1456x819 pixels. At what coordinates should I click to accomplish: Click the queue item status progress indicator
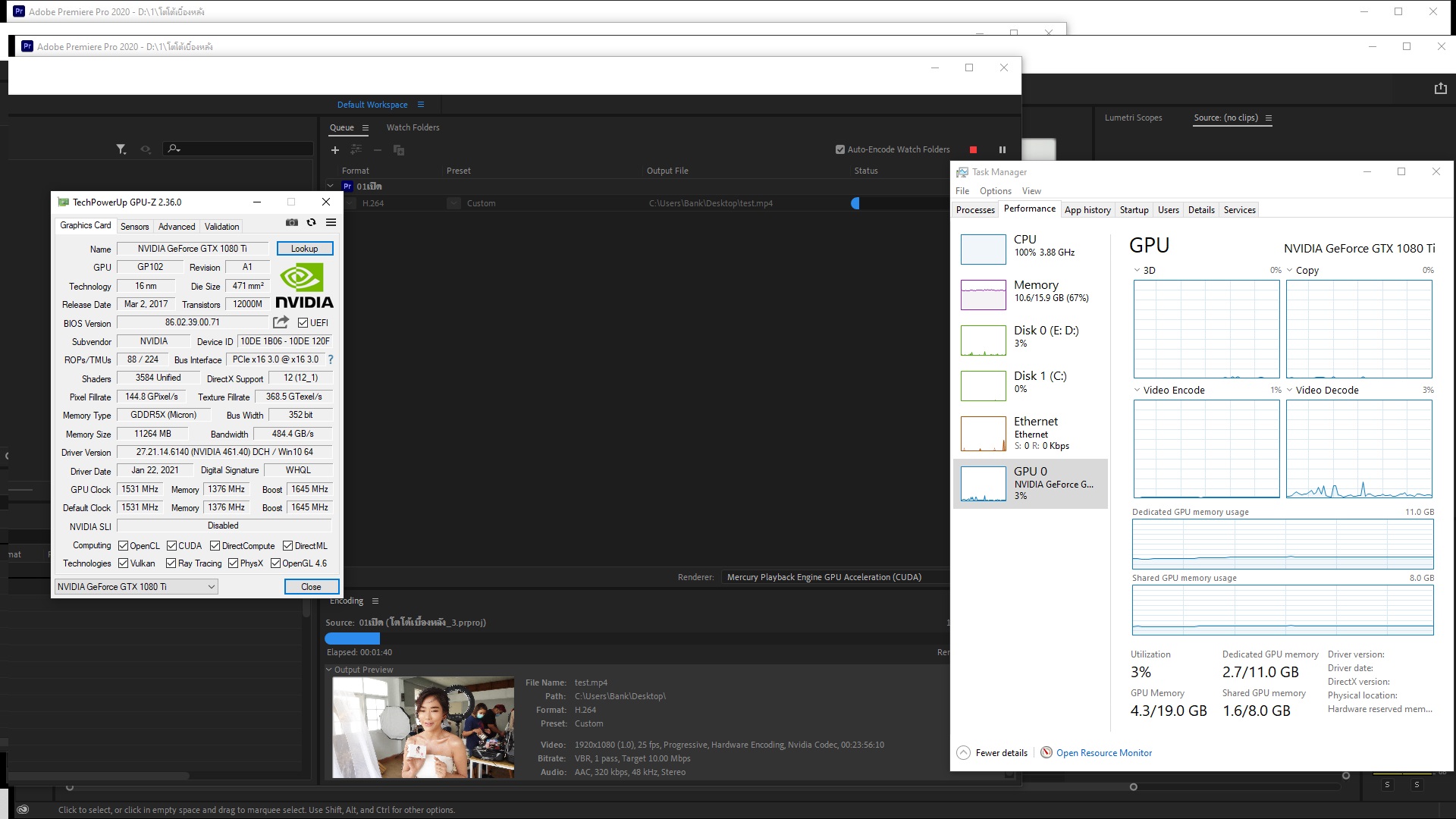pos(855,203)
